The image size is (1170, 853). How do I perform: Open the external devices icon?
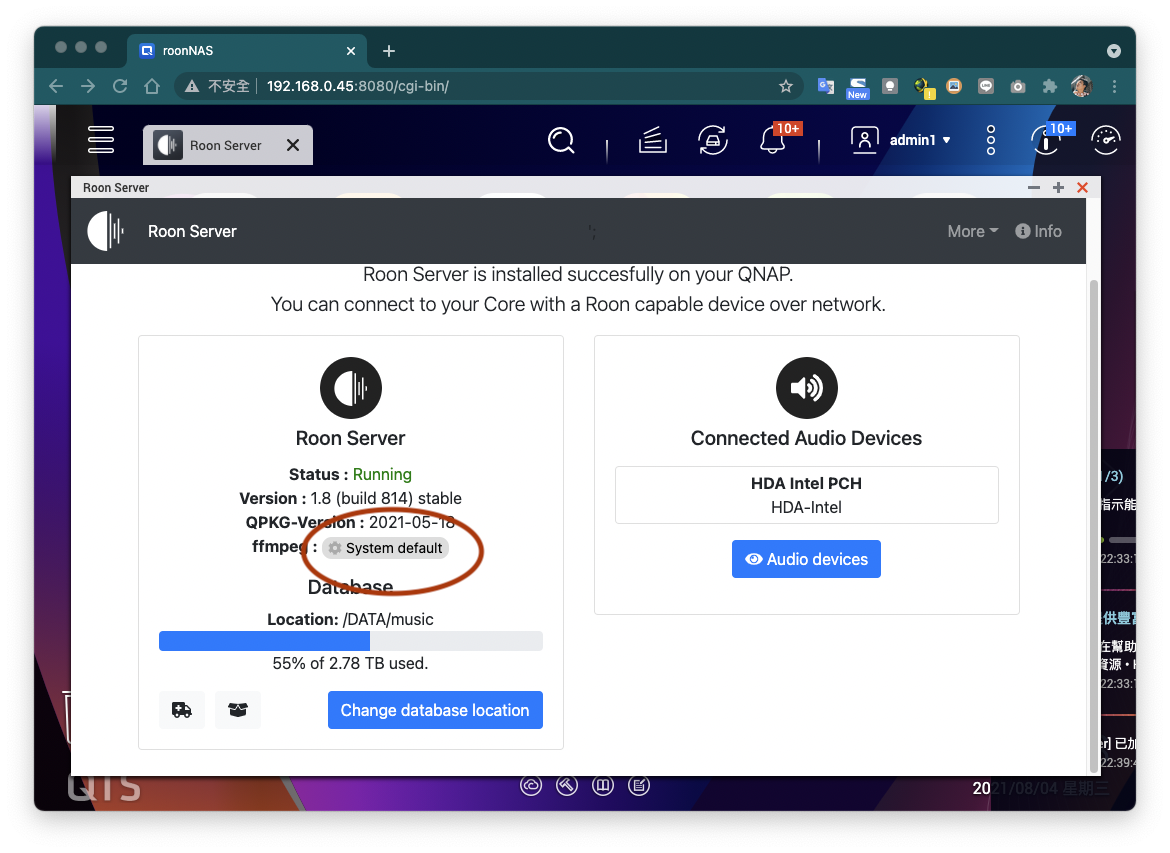713,140
